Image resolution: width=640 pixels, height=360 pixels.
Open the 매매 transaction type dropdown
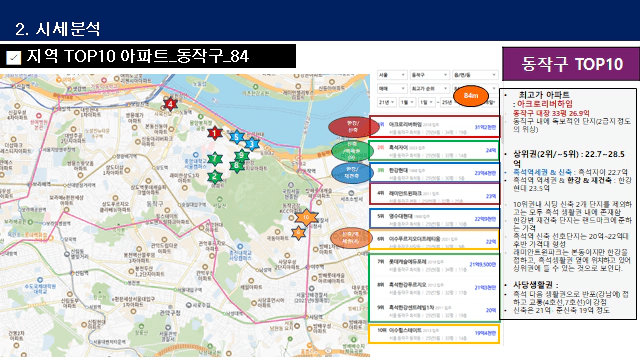[391, 89]
